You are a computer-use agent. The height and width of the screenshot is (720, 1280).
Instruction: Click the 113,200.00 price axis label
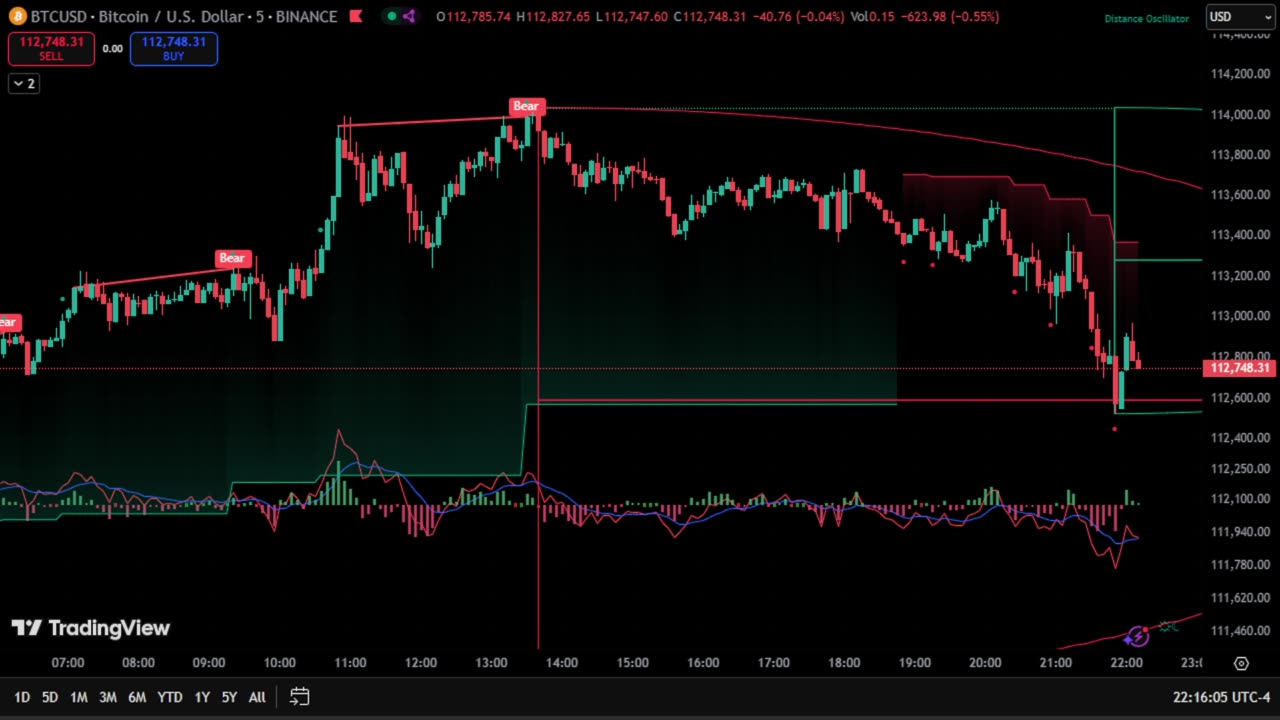point(1240,276)
